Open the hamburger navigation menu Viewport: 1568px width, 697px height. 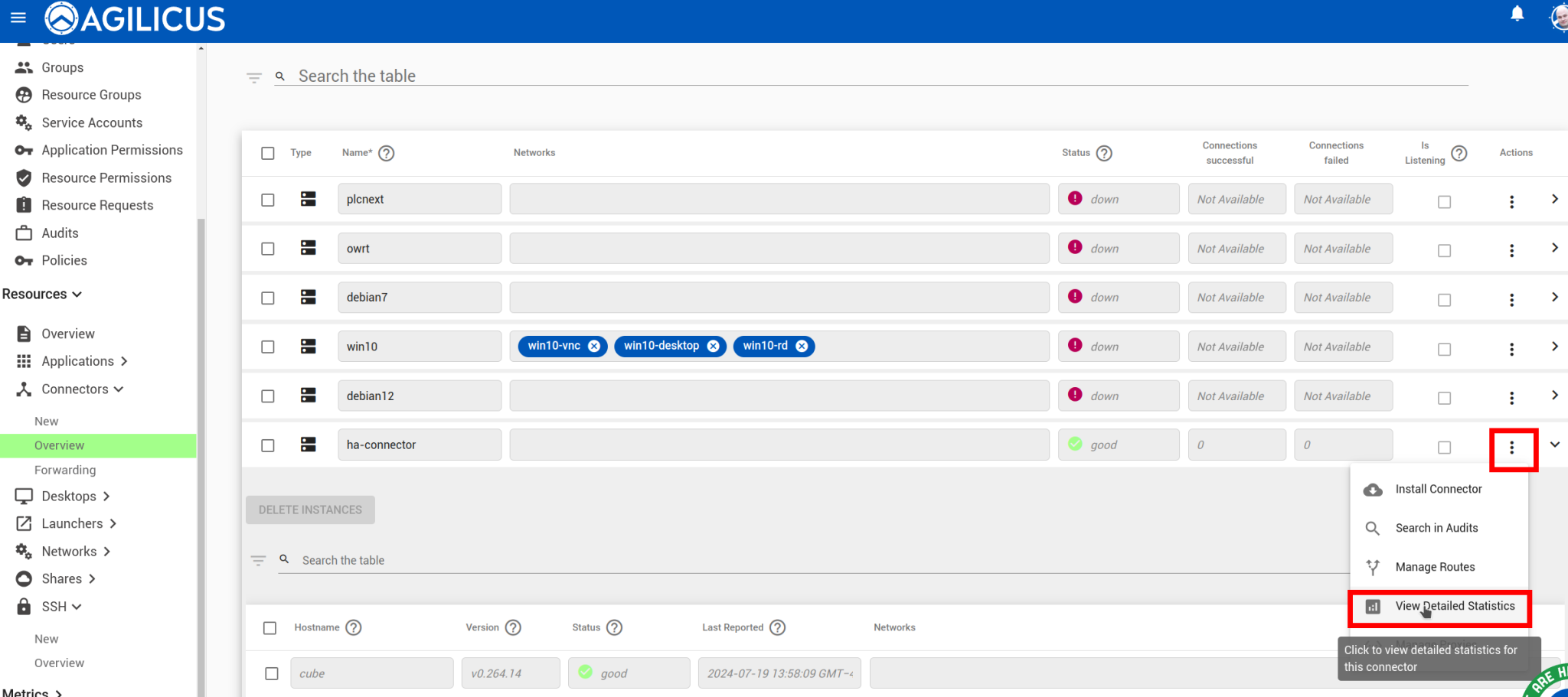pyautogui.click(x=18, y=18)
